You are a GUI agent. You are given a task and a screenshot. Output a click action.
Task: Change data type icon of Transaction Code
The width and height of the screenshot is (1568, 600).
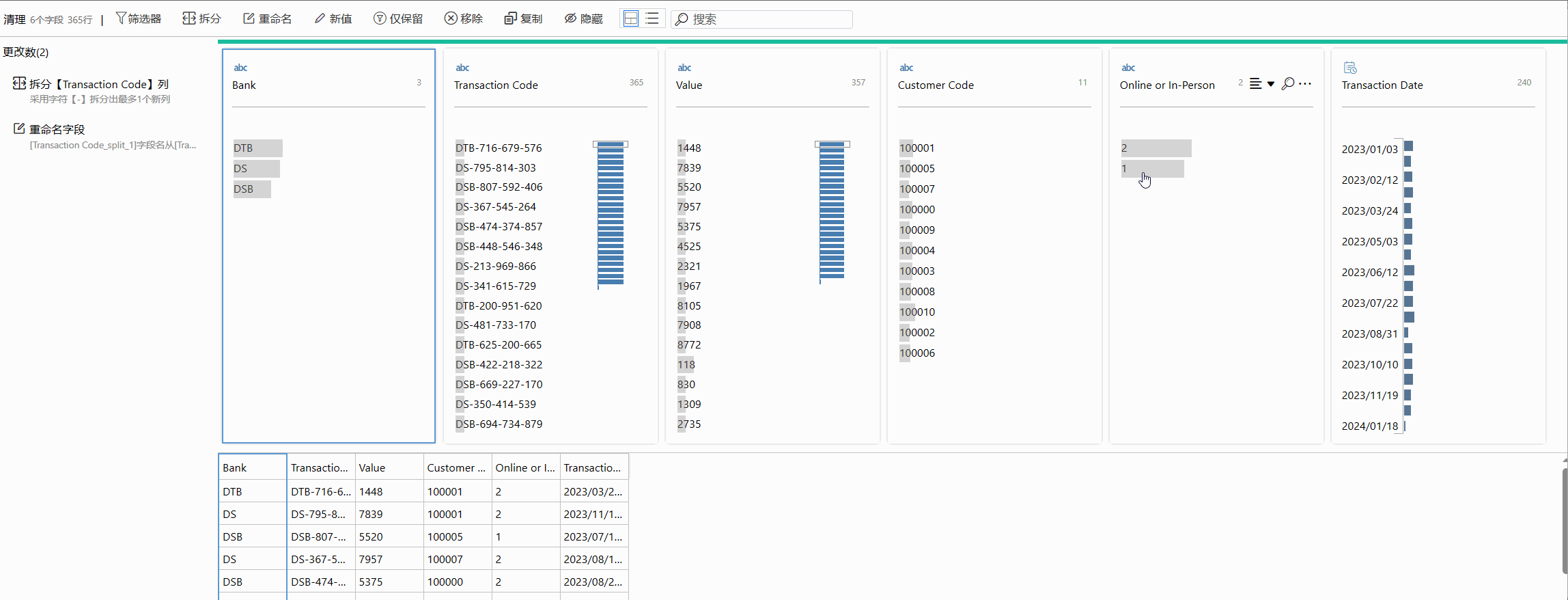click(x=462, y=68)
